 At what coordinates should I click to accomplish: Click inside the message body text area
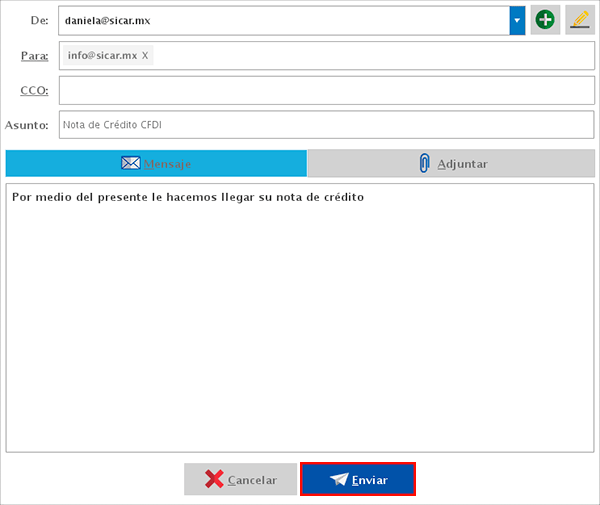point(300,320)
